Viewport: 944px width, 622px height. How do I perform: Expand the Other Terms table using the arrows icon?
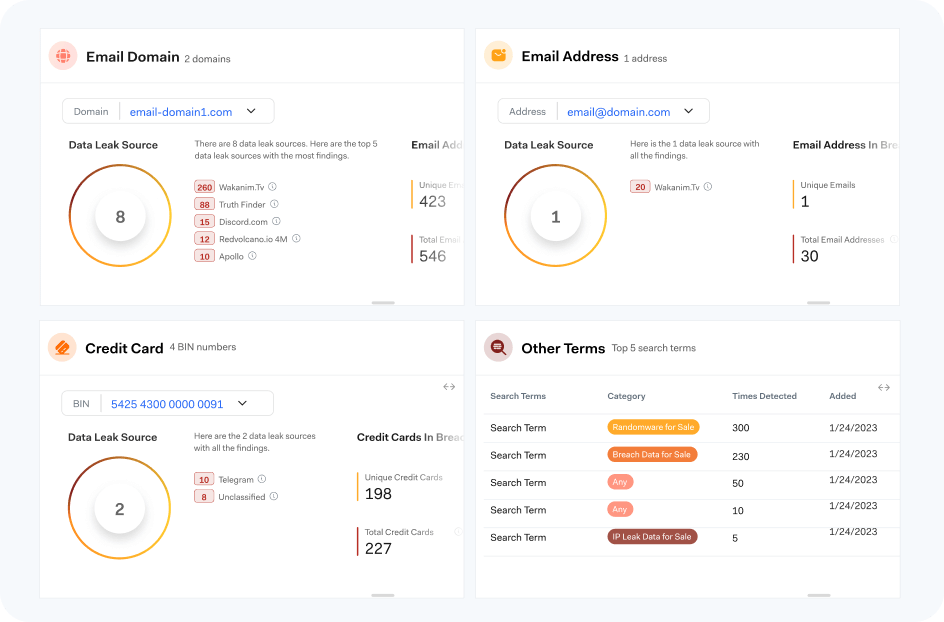point(884,387)
